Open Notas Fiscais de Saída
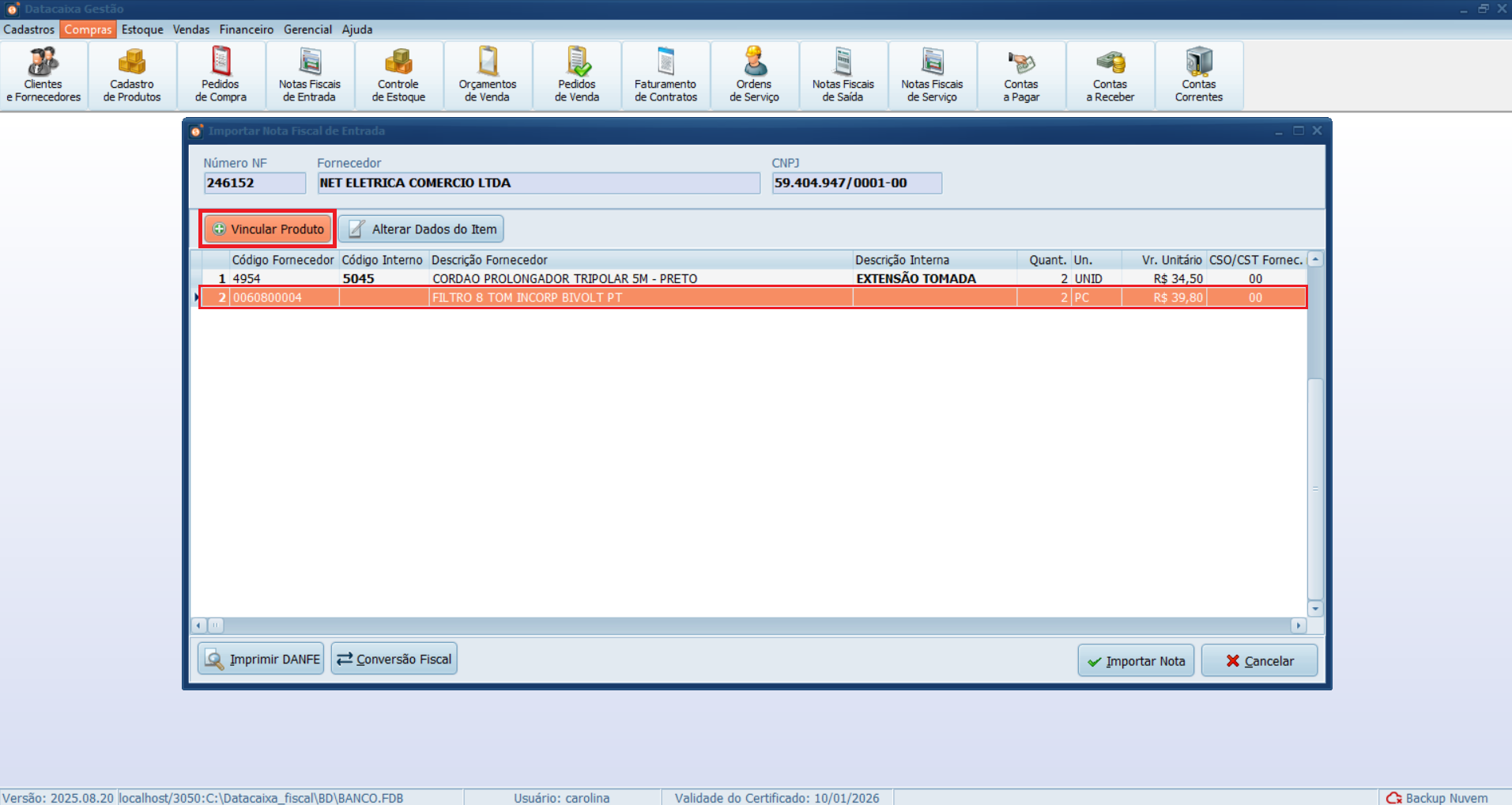This screenshot has width=1512, height=805. (843, 75)
